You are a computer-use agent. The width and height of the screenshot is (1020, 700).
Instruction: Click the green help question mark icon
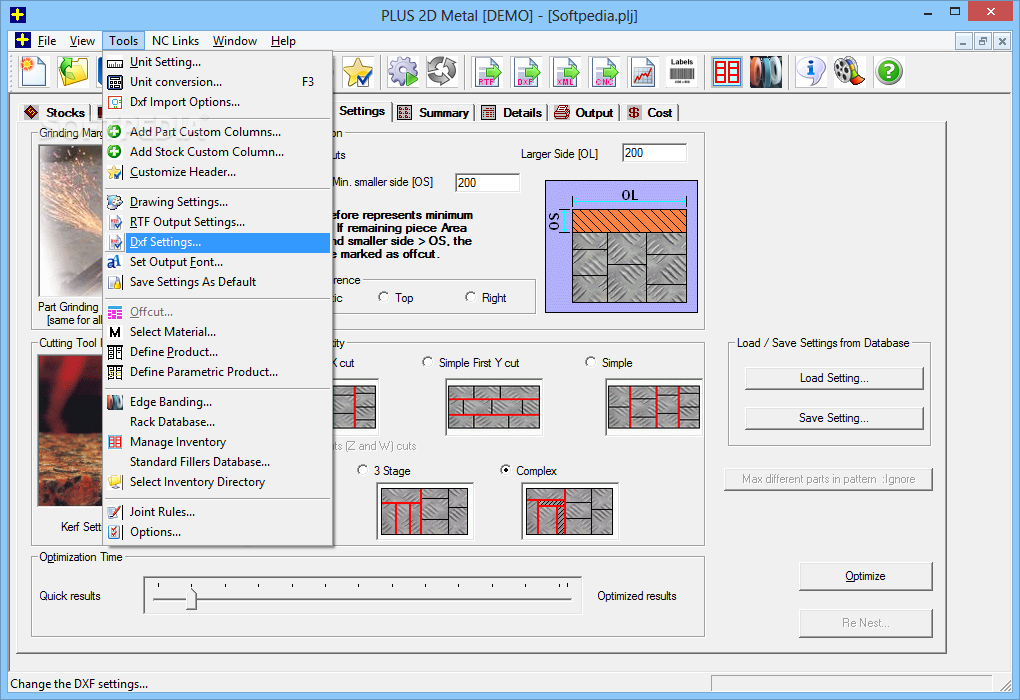coord(889,72)
